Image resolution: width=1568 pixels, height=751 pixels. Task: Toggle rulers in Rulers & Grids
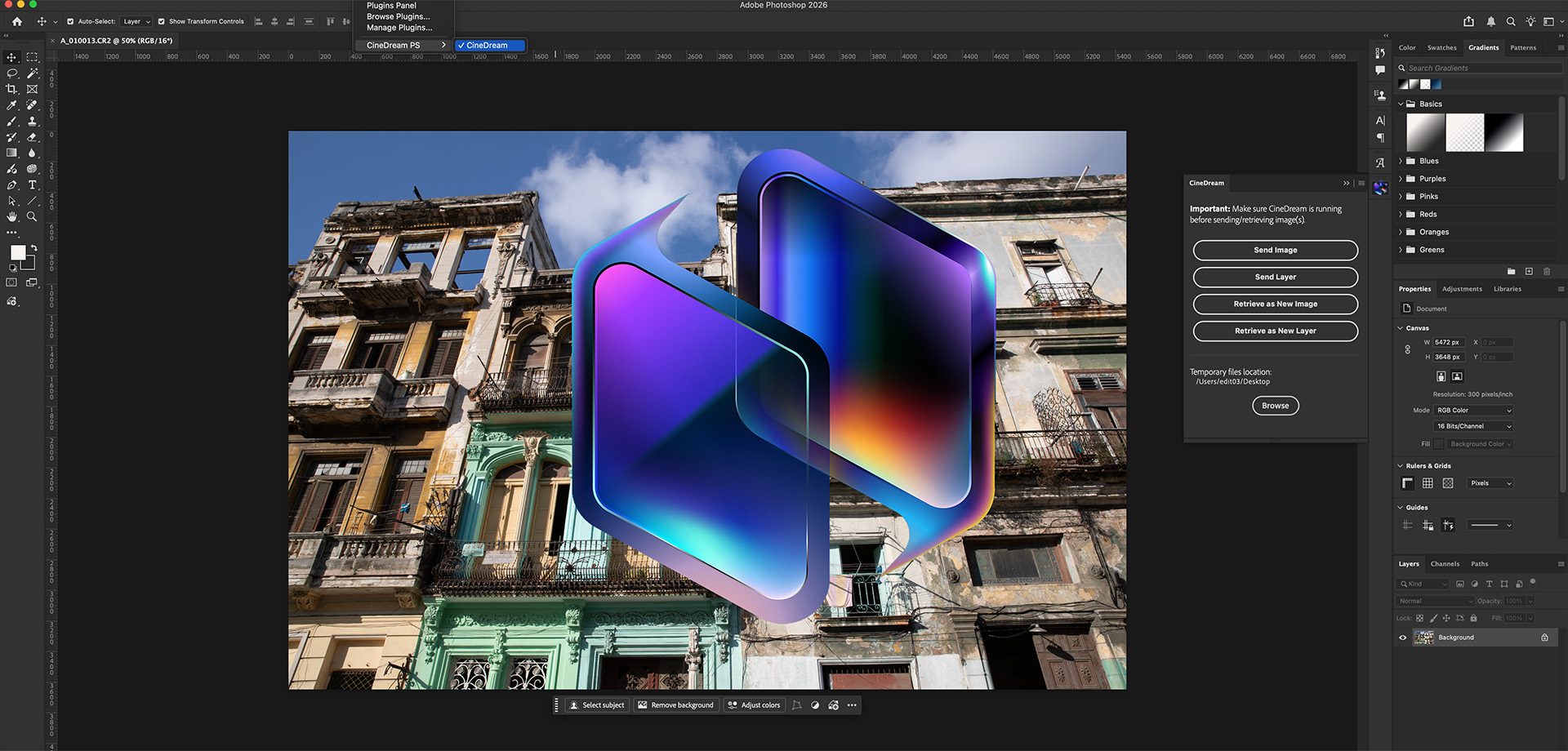pyautogui.click(x=1408, y=483)
